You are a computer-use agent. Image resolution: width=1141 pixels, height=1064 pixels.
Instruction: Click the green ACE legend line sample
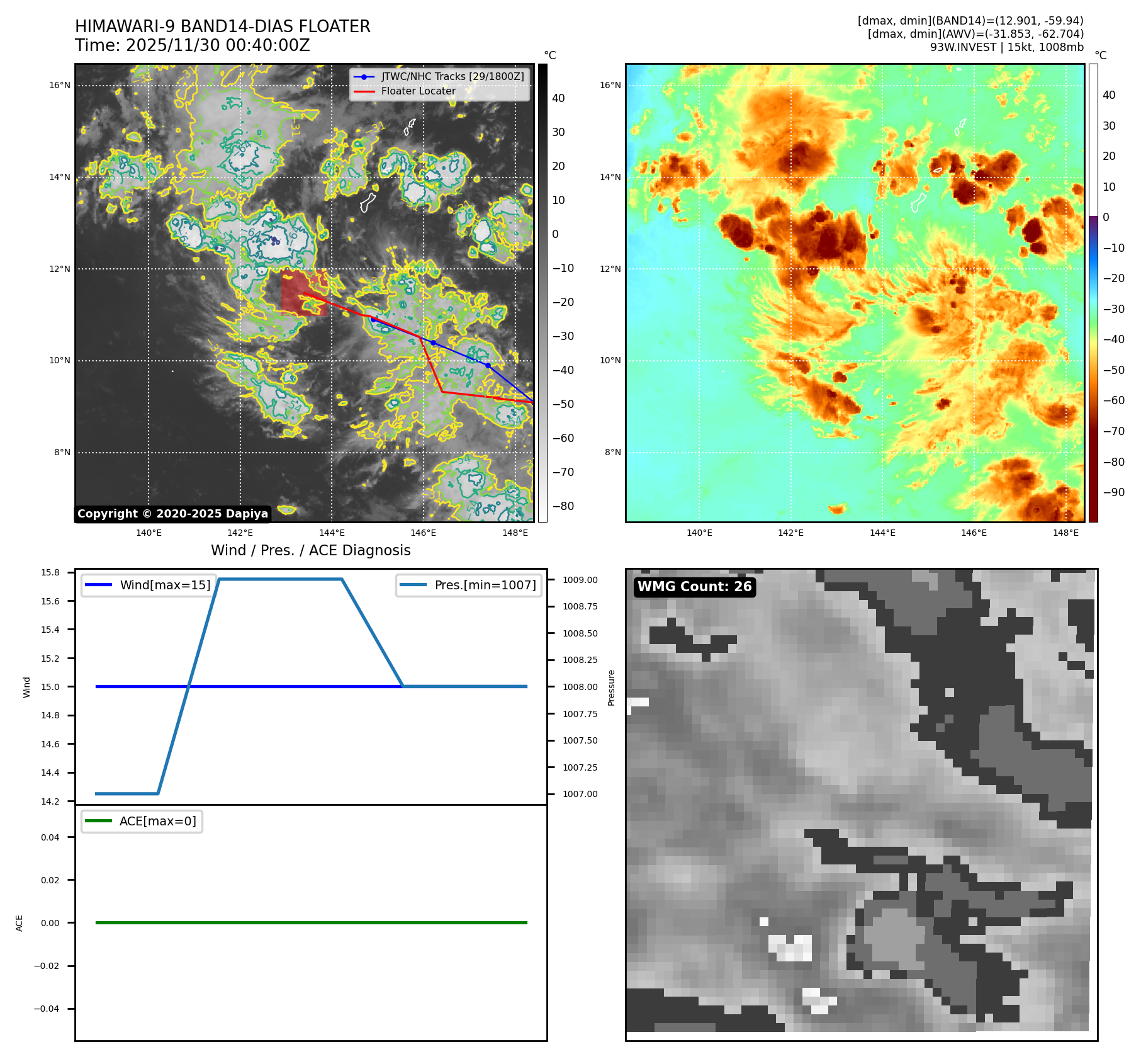click(x=98, y=821)
